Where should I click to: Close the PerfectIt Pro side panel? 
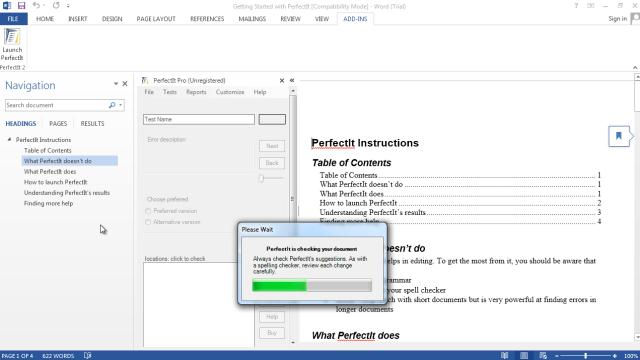tap(282, 81)
